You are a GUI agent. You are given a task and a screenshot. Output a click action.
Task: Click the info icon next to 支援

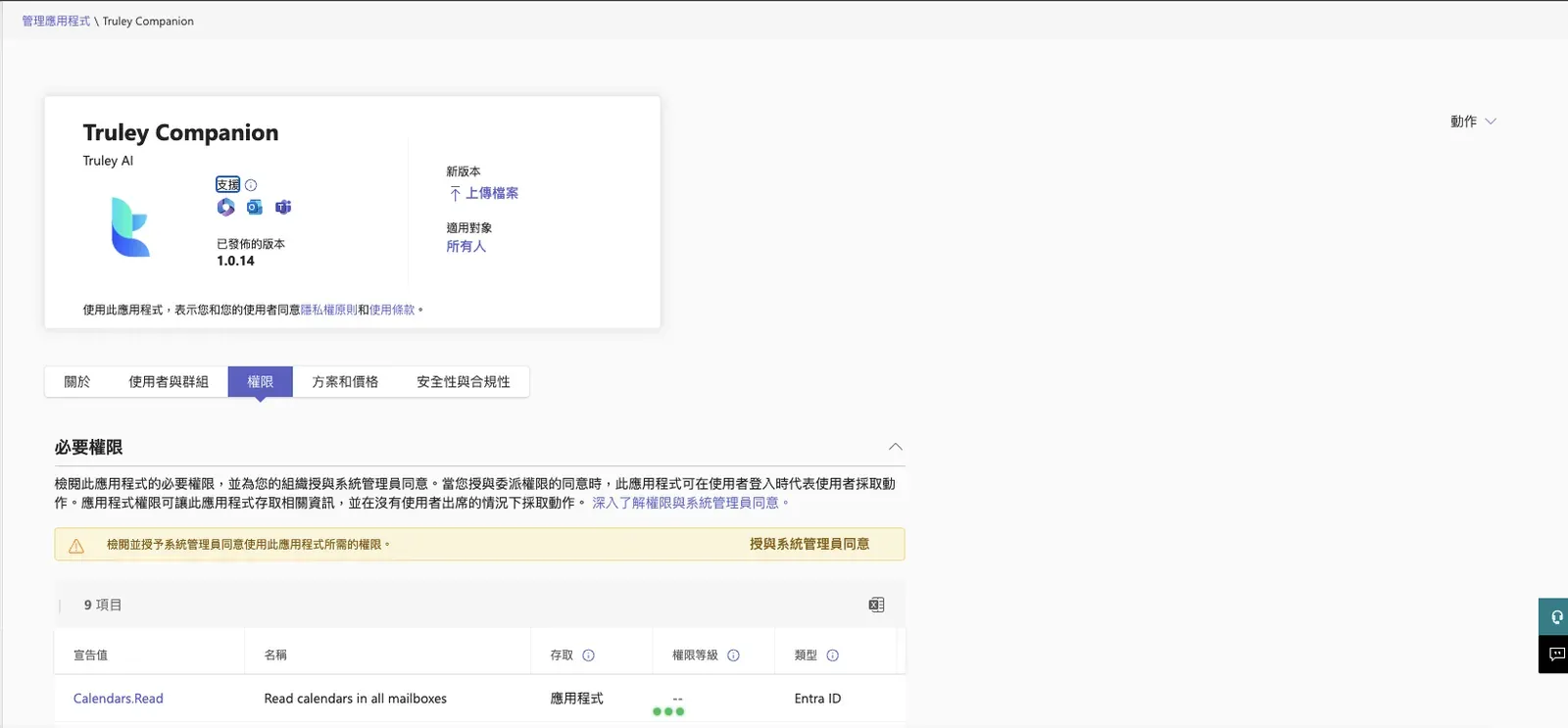(251, 185)
